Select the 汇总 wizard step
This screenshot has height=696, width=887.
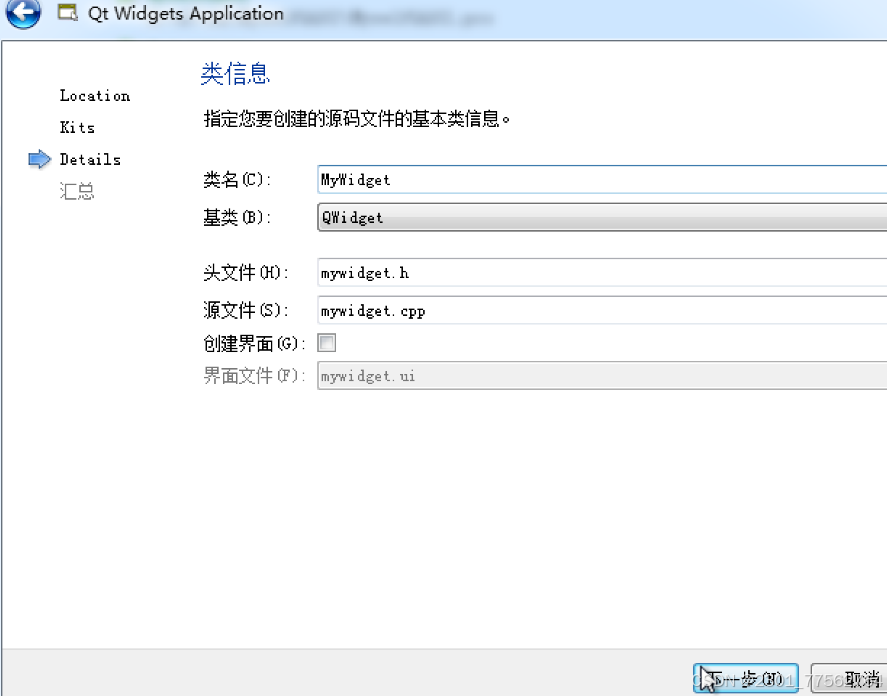click(77, 191)
